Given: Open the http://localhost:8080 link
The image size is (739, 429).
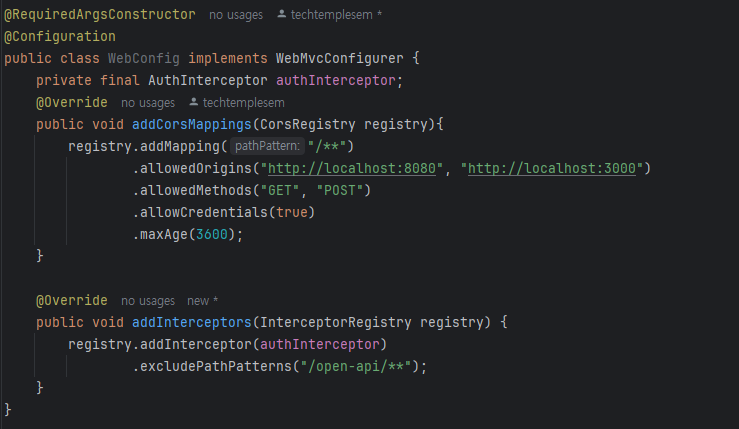Looking at the screenshot, I should coord(352,168).
